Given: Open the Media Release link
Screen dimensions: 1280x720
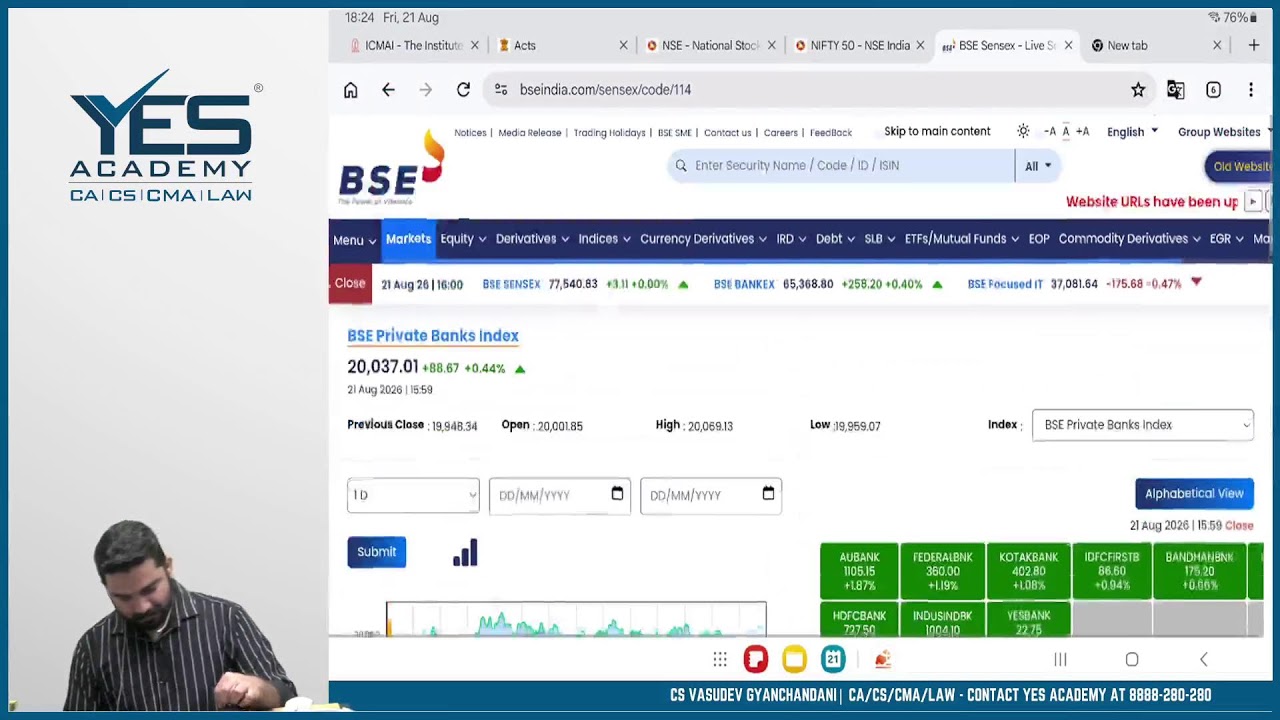Looking at the screenshot, I should pos(530,133).
